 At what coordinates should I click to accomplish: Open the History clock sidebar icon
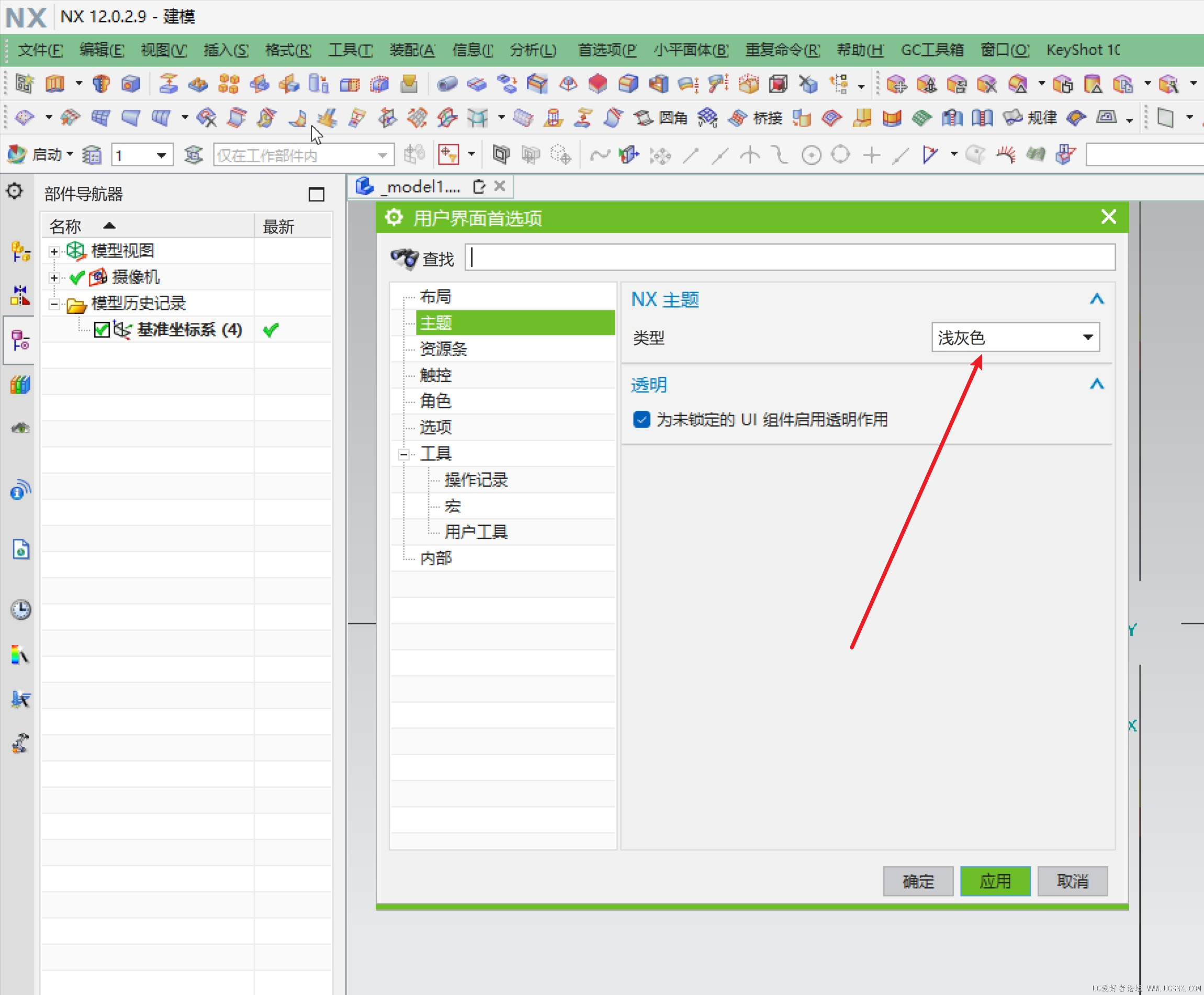tap(20, 609)
